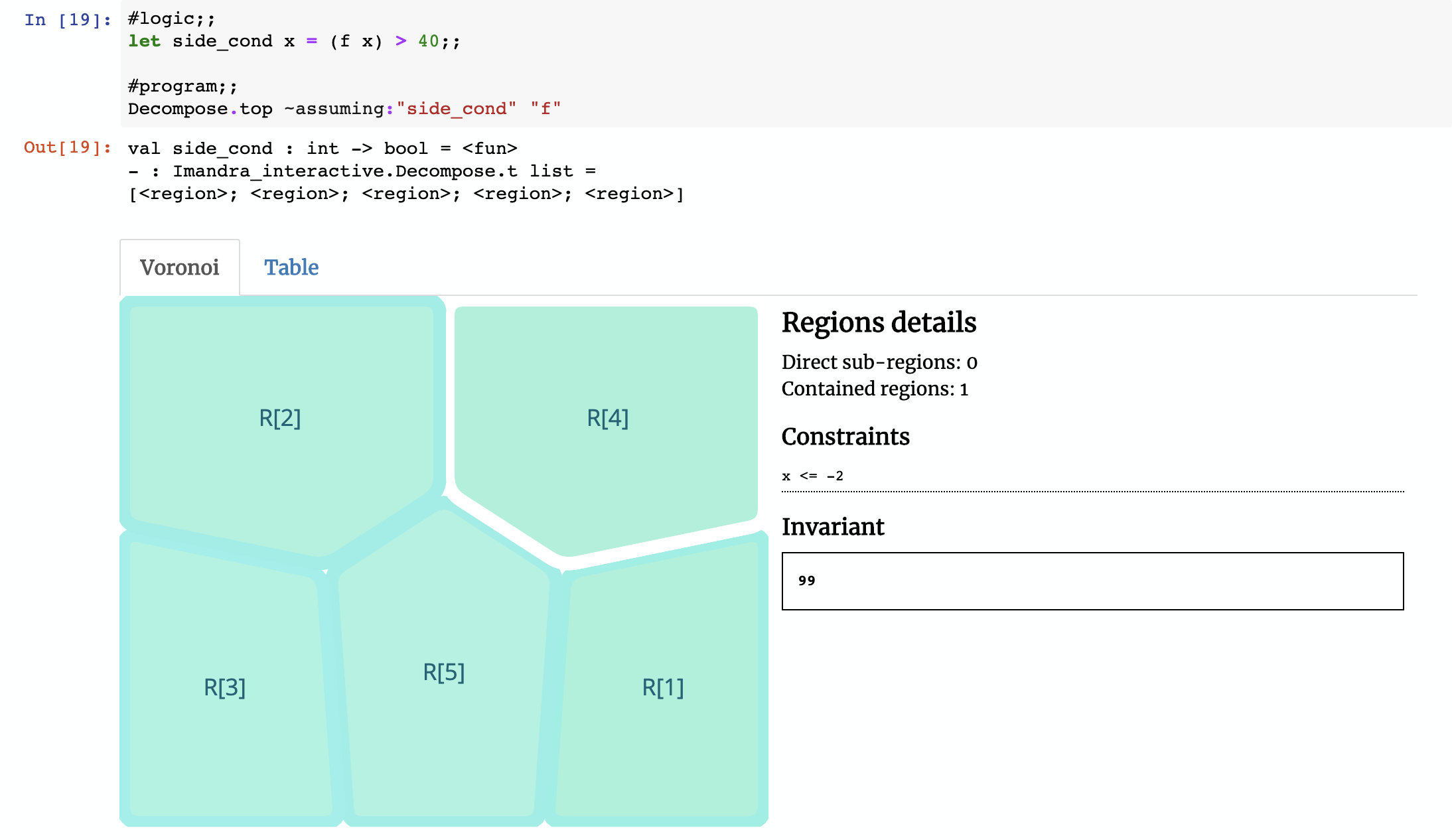Click region R[2] in the Voronoi diagram

(279, 418)
